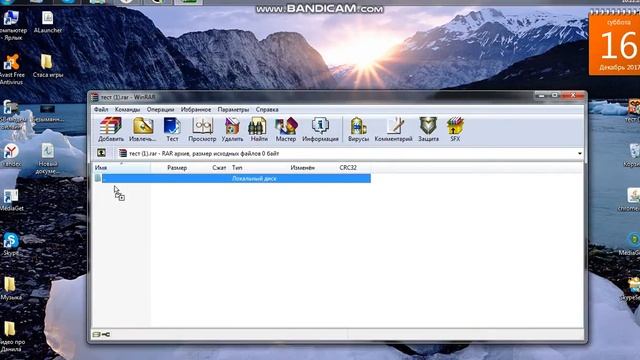Sort by the CRC32 column header
Viewport: 640px width, 360px height.
click(348, 168)
